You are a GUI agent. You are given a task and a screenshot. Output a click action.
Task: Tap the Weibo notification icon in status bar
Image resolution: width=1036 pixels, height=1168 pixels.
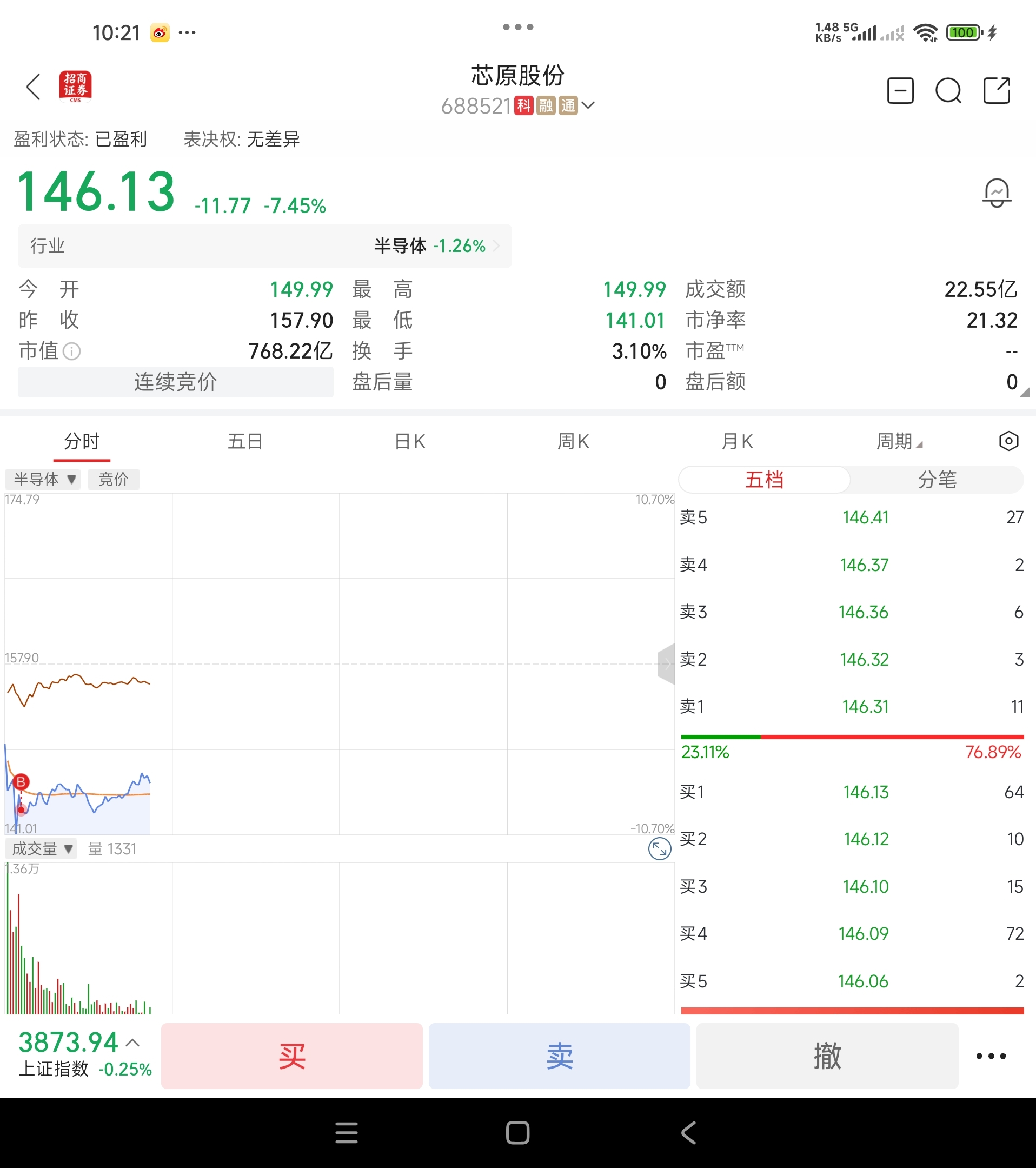click(x=160, y=32)
